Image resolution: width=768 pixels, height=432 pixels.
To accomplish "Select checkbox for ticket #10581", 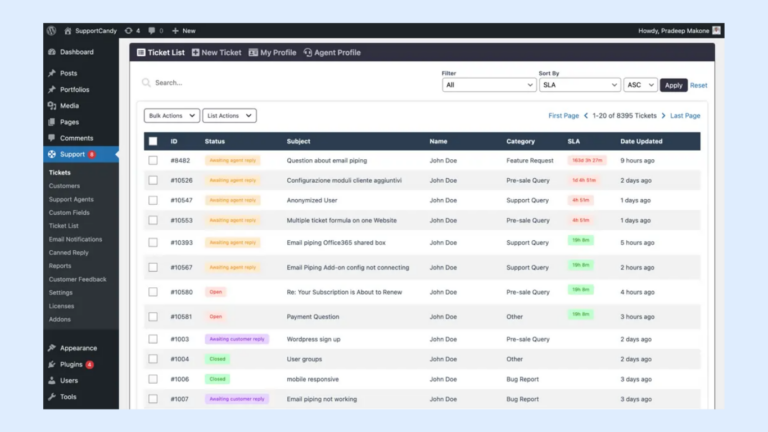I will point(153,317).
